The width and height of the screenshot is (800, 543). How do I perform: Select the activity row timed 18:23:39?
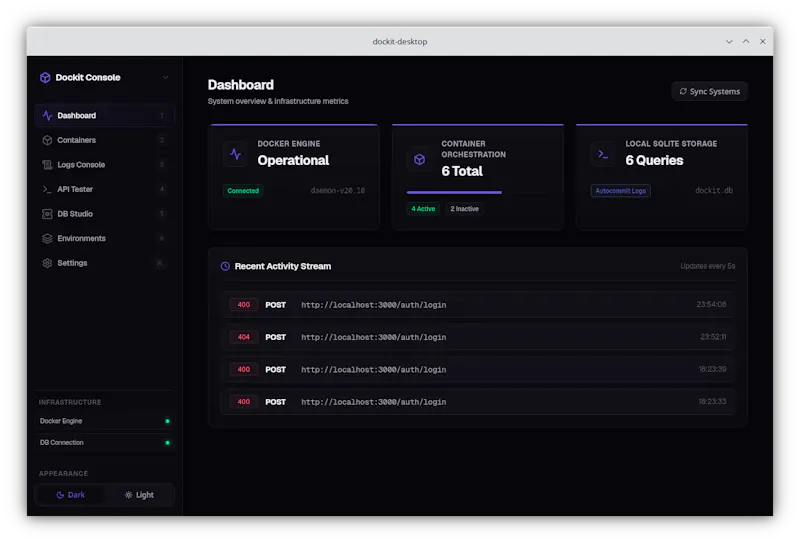[478, 369]
